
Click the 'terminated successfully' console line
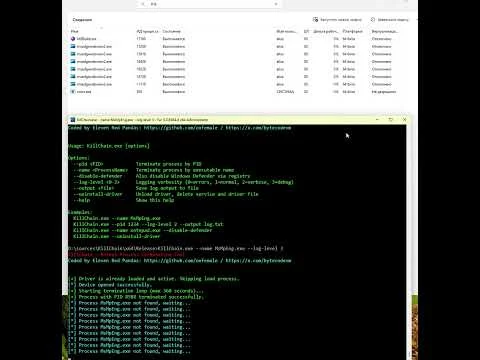pos(136,297)
